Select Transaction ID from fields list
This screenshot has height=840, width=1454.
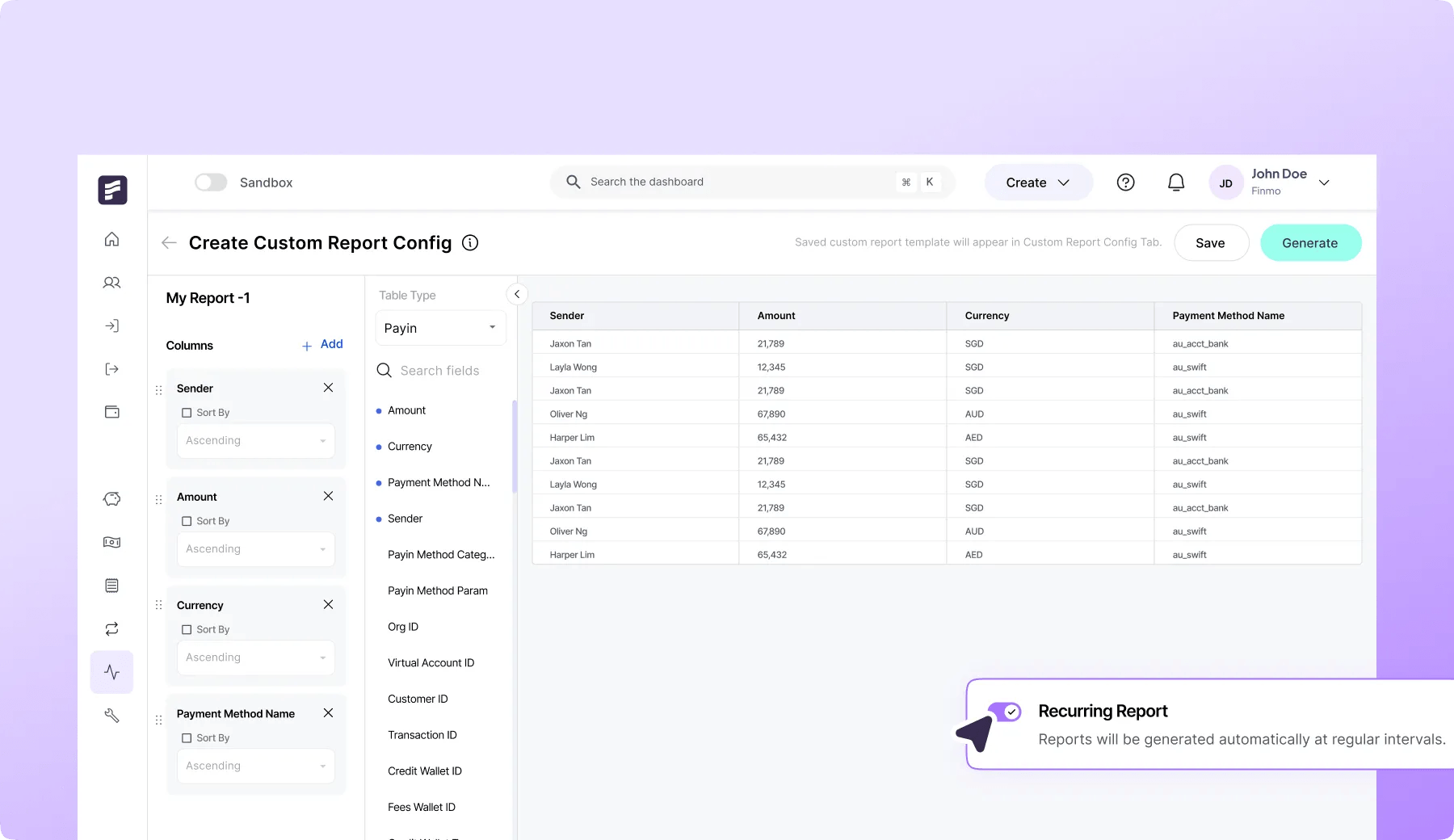coord(422,735)
